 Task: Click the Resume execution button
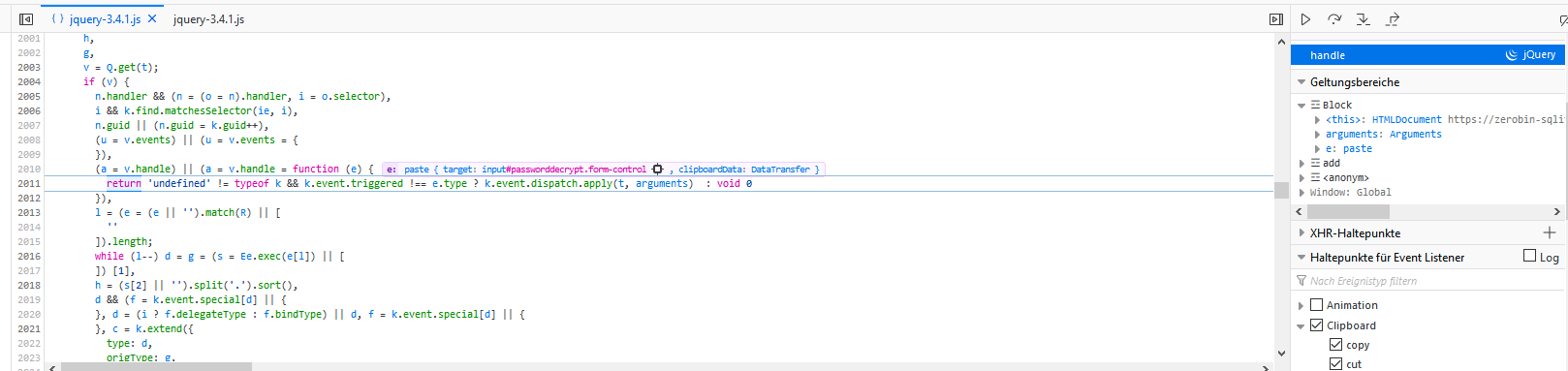[1305, 19]
